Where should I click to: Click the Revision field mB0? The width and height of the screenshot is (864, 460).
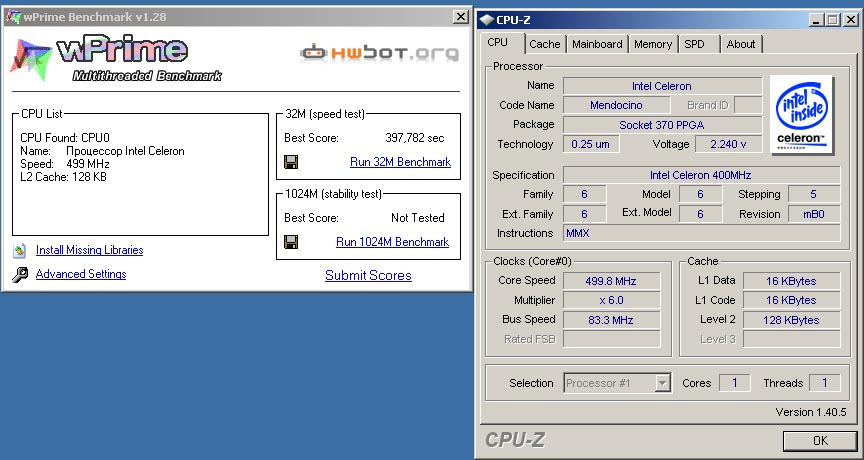tap(814, 214)
